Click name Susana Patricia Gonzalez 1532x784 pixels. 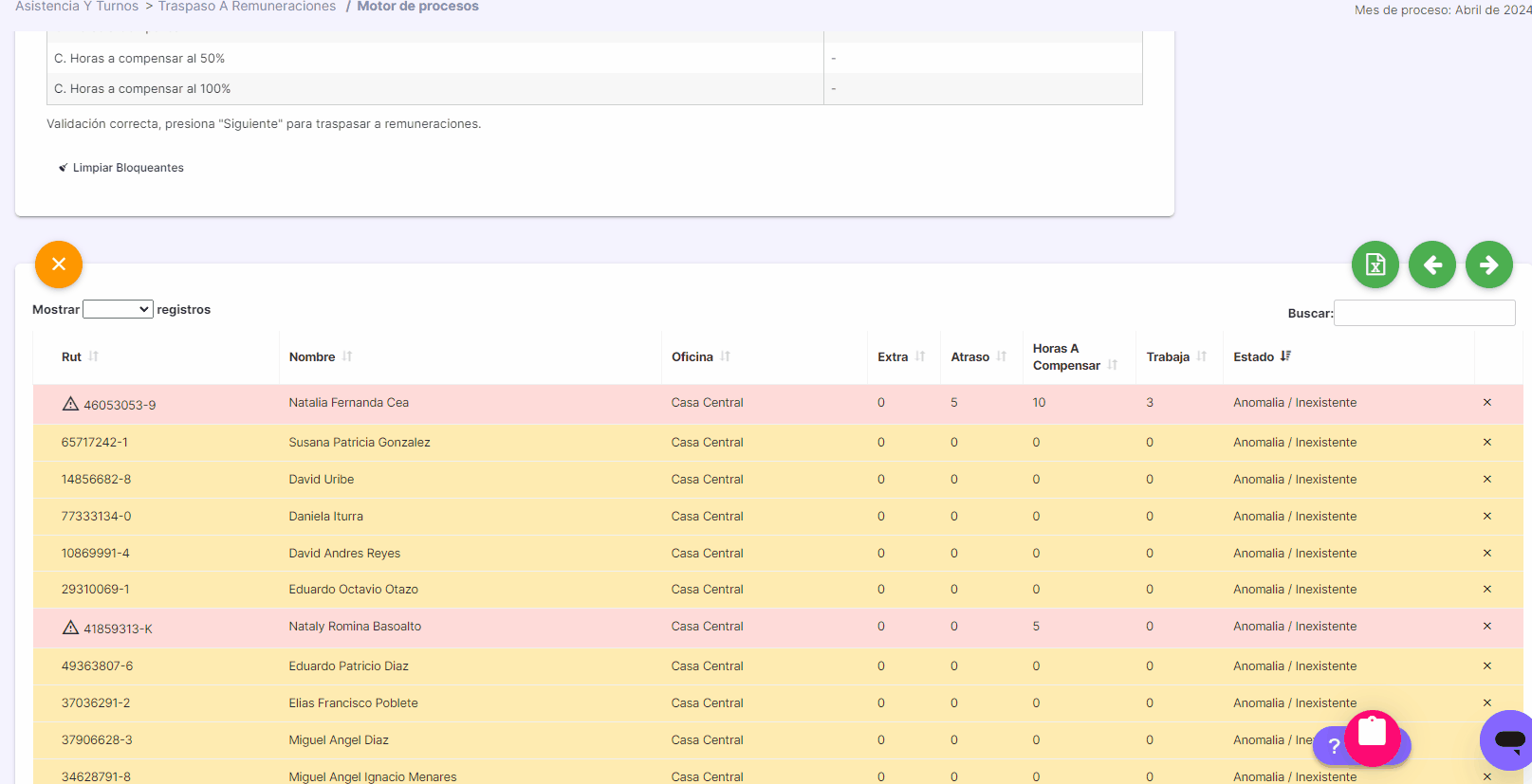pyautogui.click(x=360, y=443)
